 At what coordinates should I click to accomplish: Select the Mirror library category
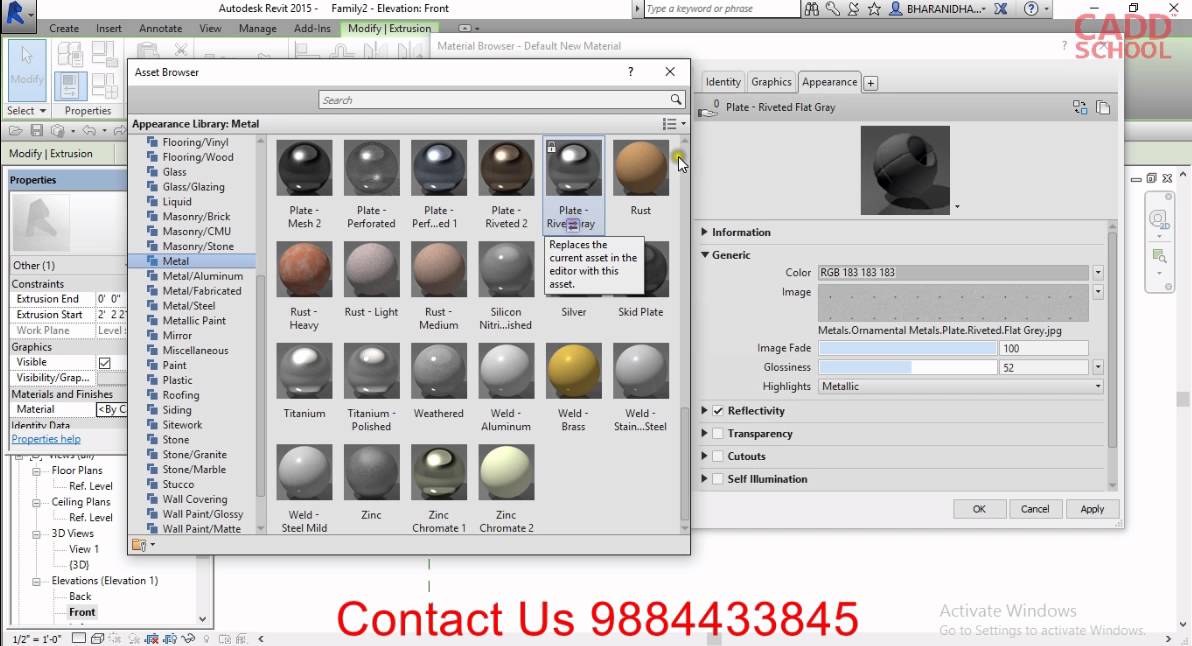click(x=177, y=335)
